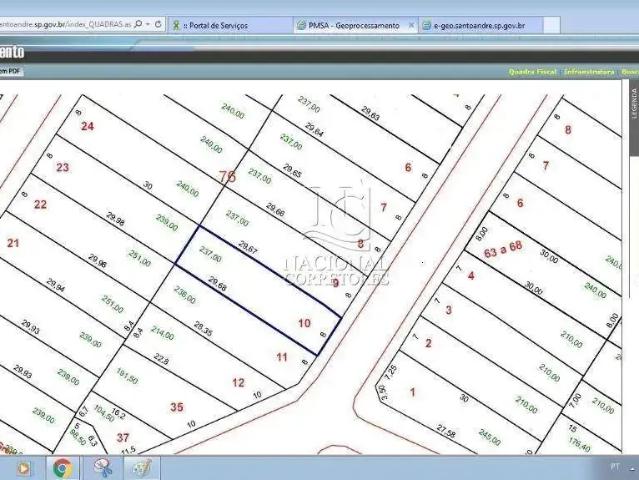Select lot number 35 on the map
639x480 pixels.
click(176, 407)
